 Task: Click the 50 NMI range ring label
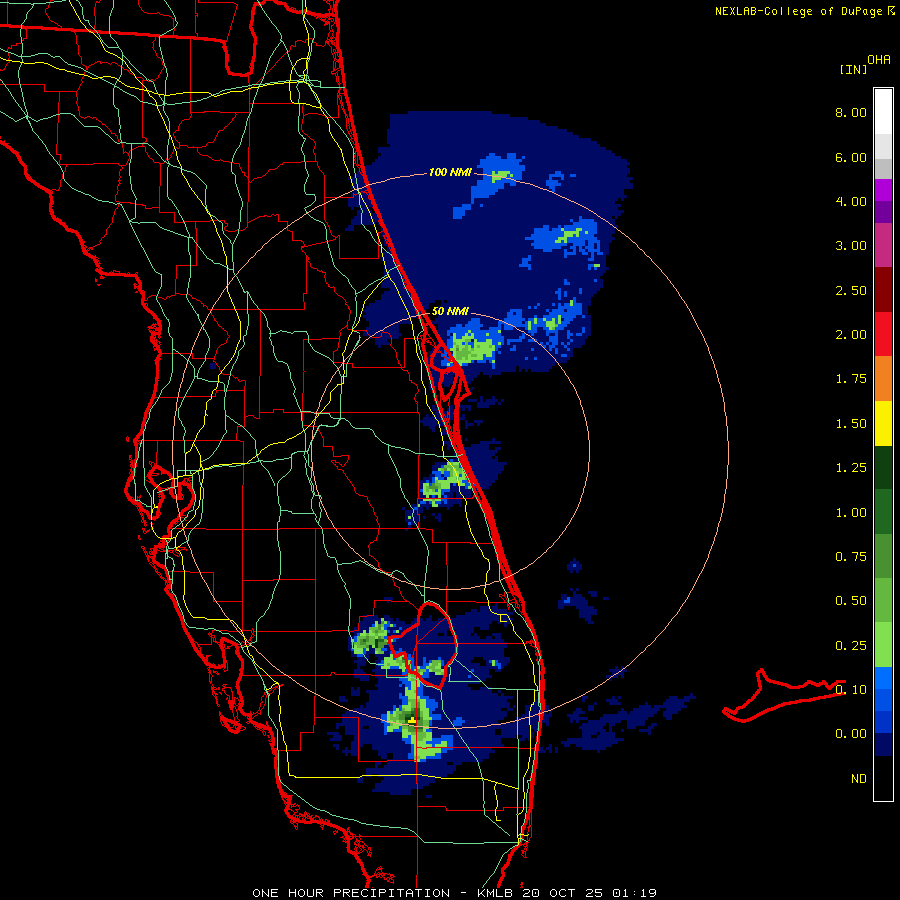coord(450,311)
